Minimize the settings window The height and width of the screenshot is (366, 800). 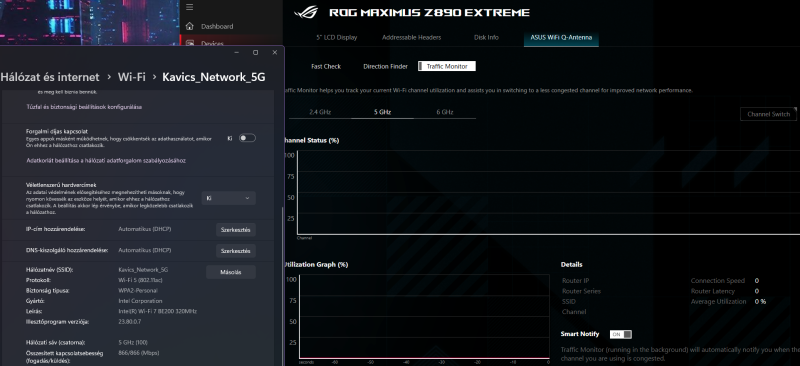coord(236,53)
